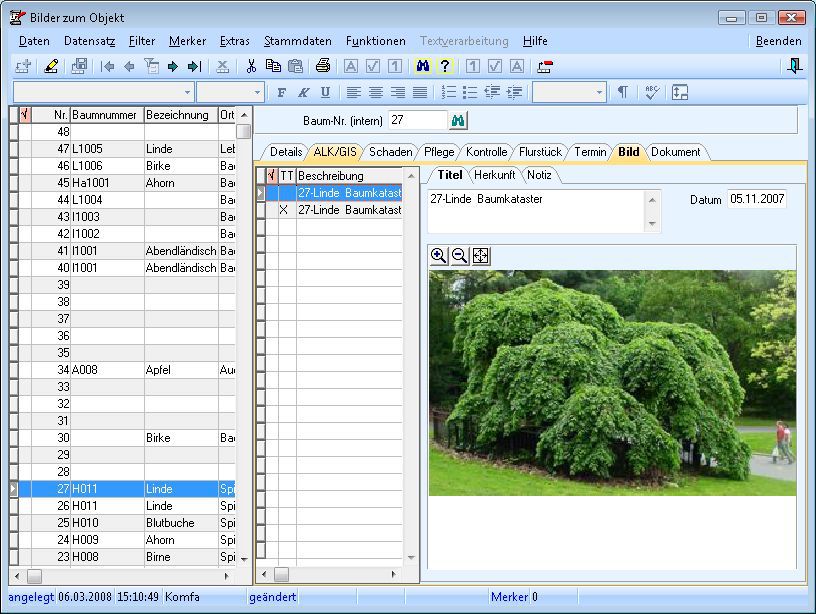Open the font size dropdown
Screen dimensions: 816x614
(258, 92)
